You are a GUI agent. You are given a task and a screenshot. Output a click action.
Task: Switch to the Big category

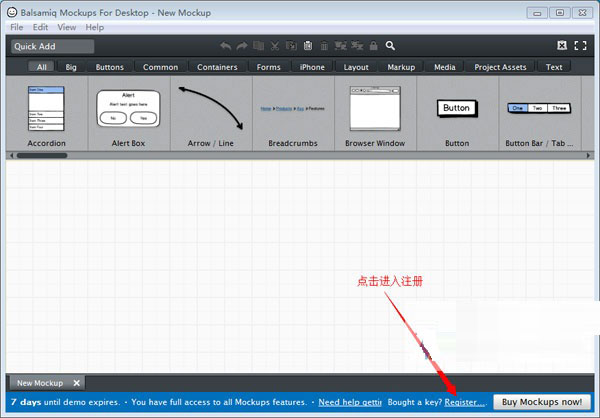coord(71,67)
